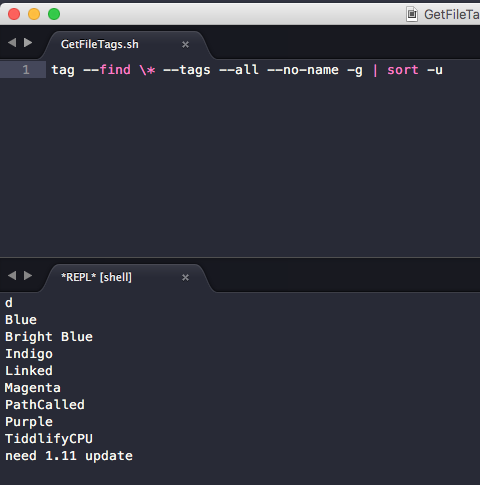This screenshot has width=480, height=485.
Task: Click the 'Bright Blue' output line
Action: 49,337
